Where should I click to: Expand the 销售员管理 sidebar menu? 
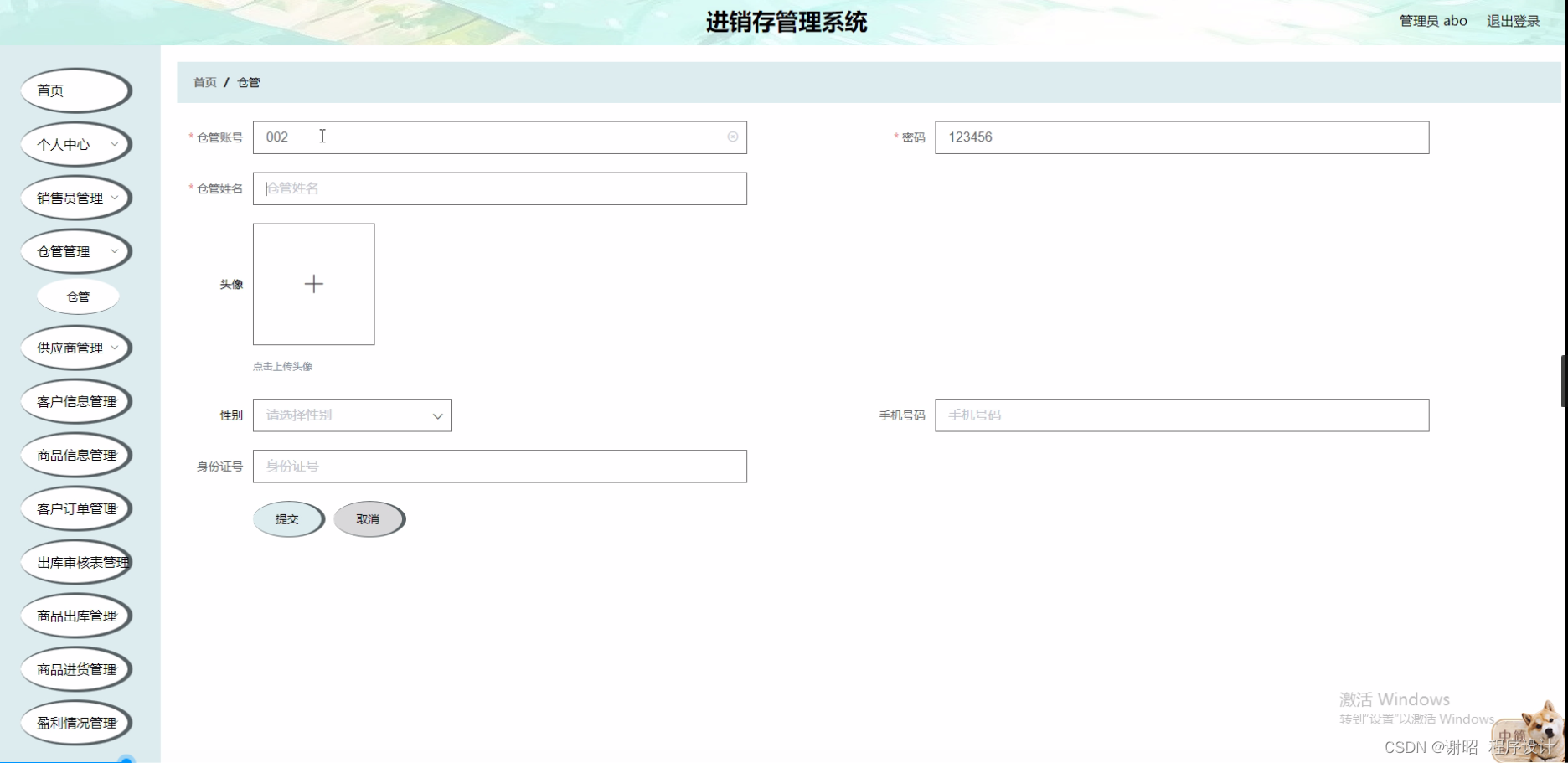point(76,198)
